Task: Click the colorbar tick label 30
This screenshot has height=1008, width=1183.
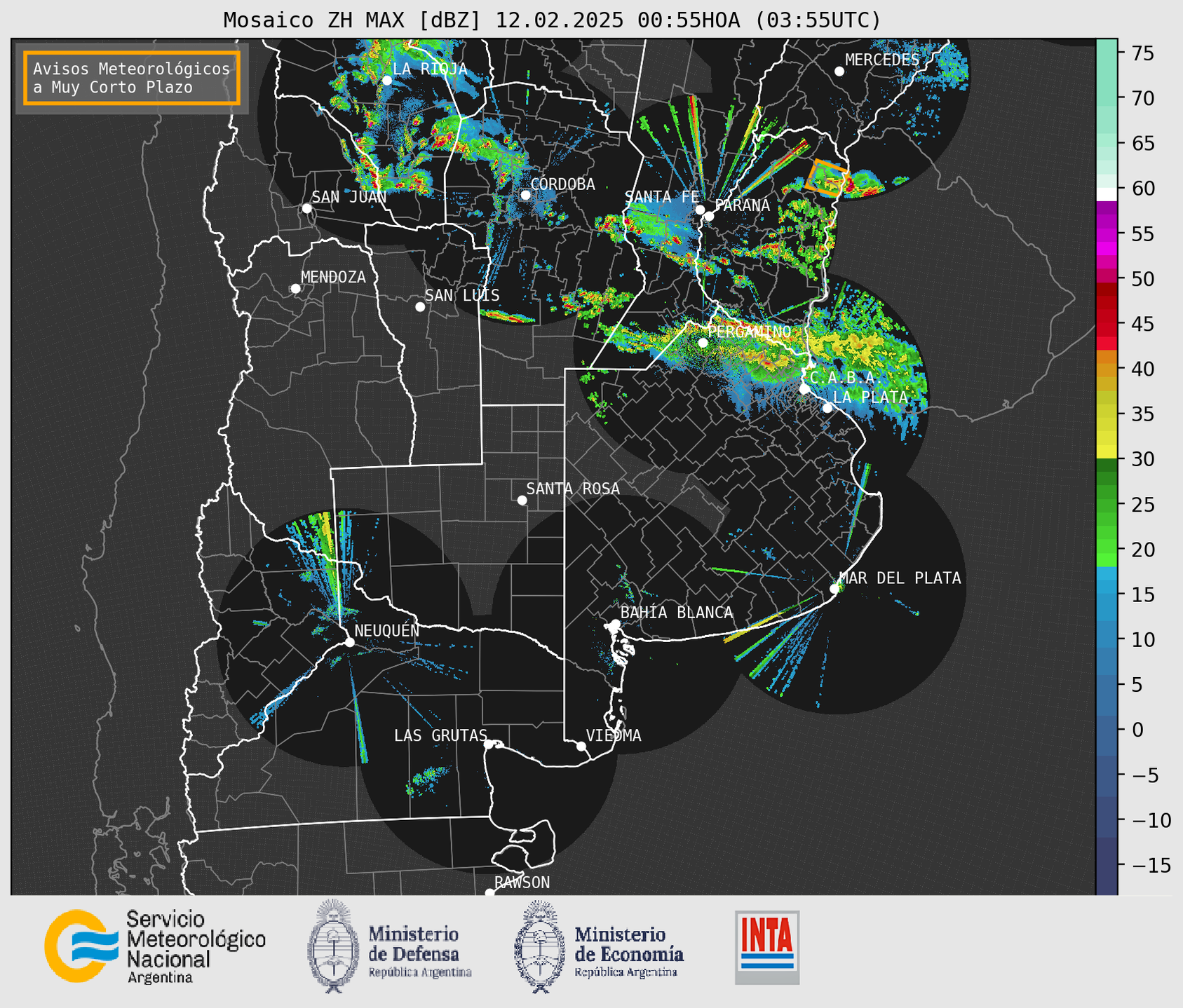Action: pos(1142,459)
